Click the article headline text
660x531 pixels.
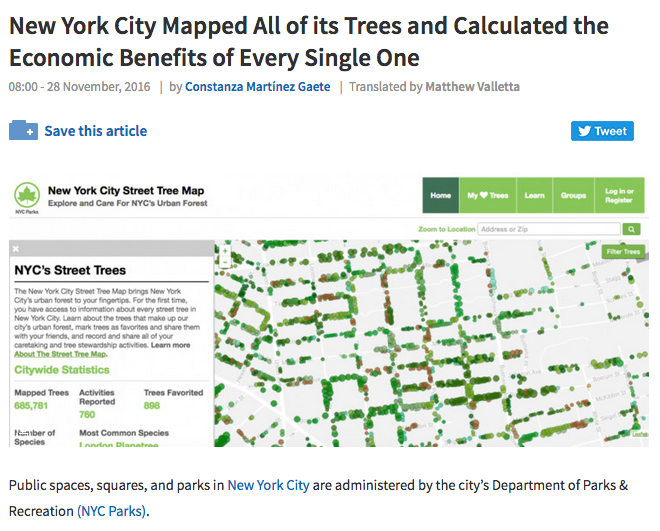309,42
